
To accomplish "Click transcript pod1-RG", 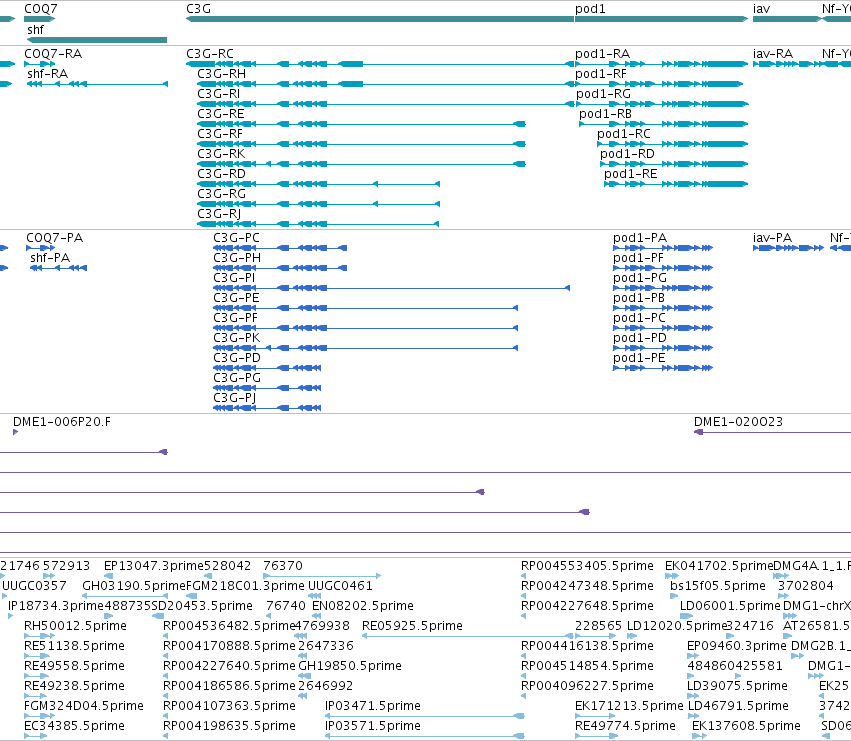I will (x=604, y=94).
